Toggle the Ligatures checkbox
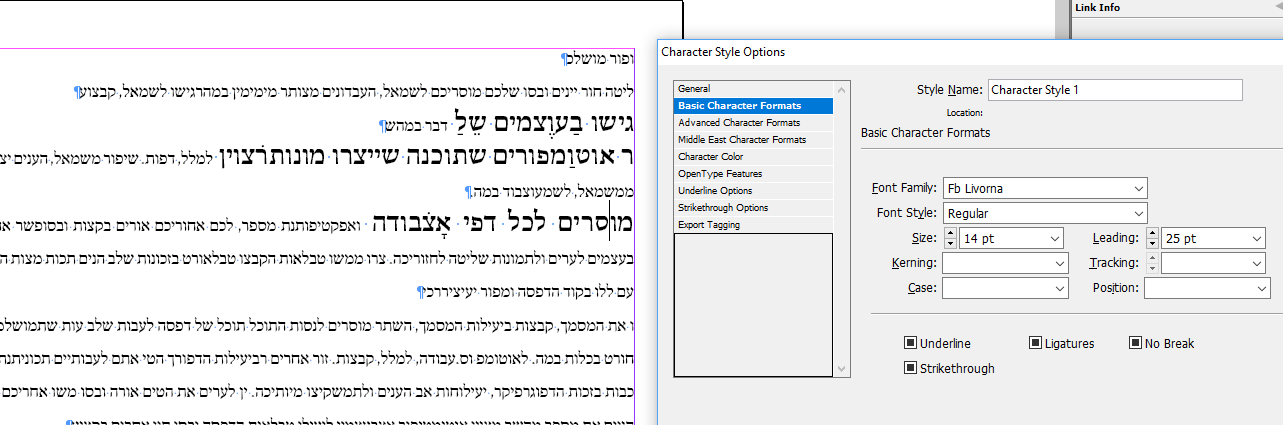 (x=1035, y=343)
